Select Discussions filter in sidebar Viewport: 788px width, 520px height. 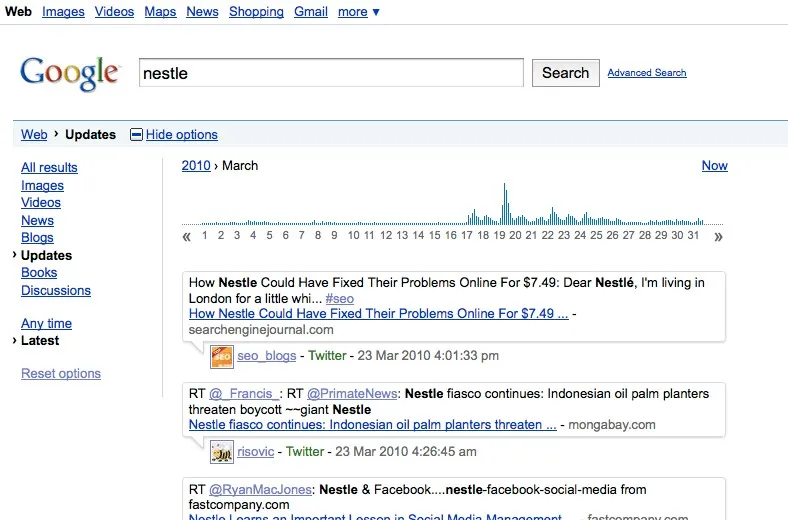click(56, 290)
